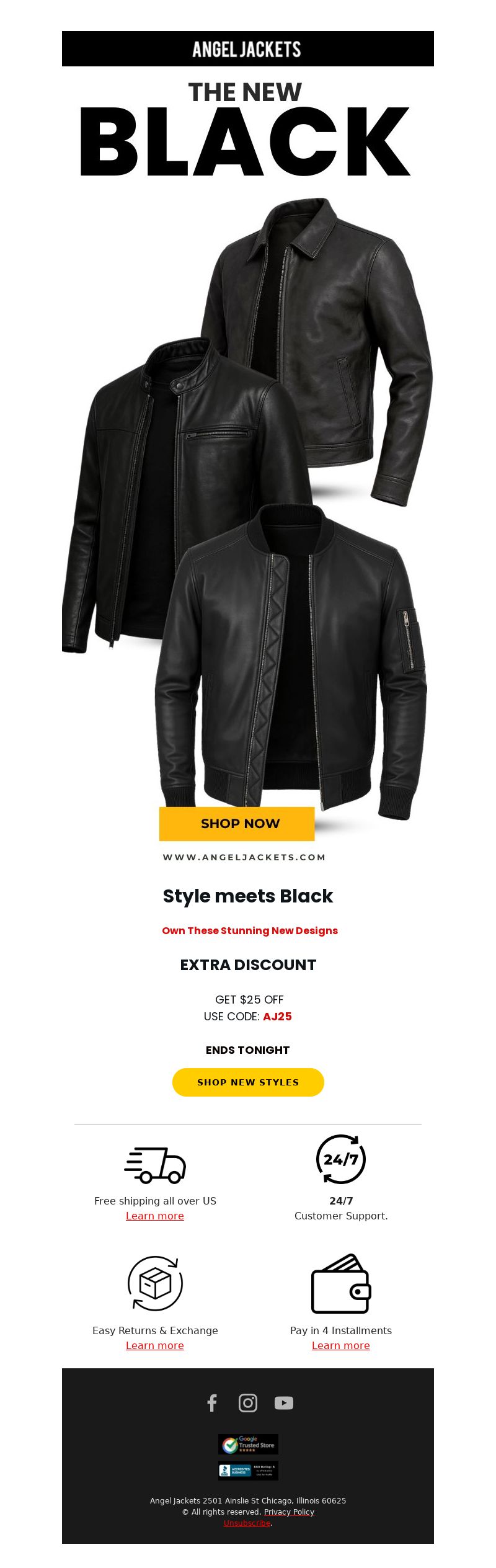The image size is (496, 1568).
Task: Open the Facebook icon in footer
Action: (x=212, y=1403)
